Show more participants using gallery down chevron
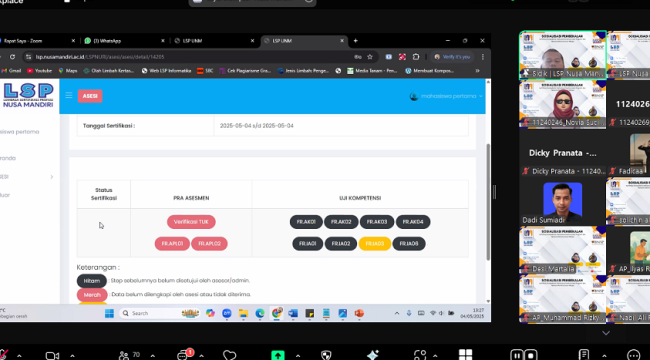 [606, 333]
